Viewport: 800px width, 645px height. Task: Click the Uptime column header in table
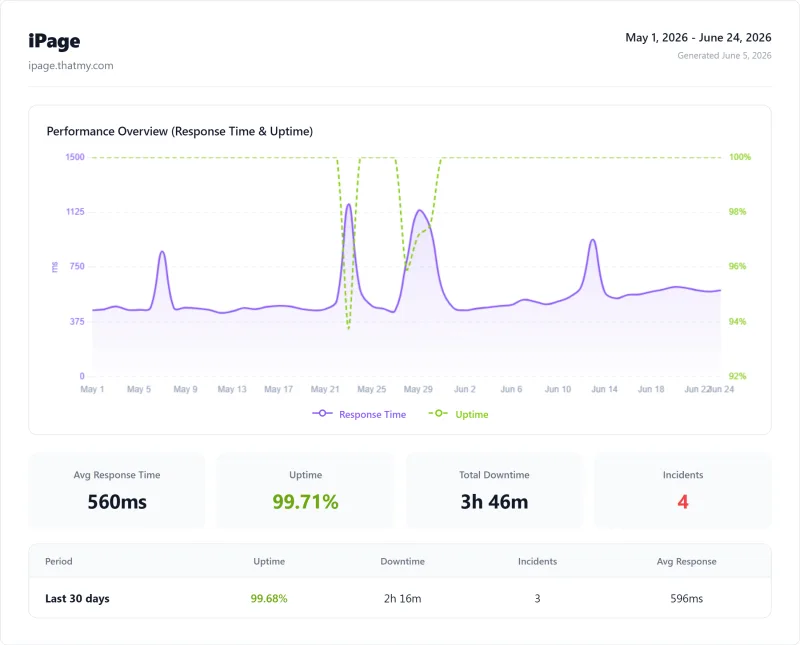tap(269, 561)
